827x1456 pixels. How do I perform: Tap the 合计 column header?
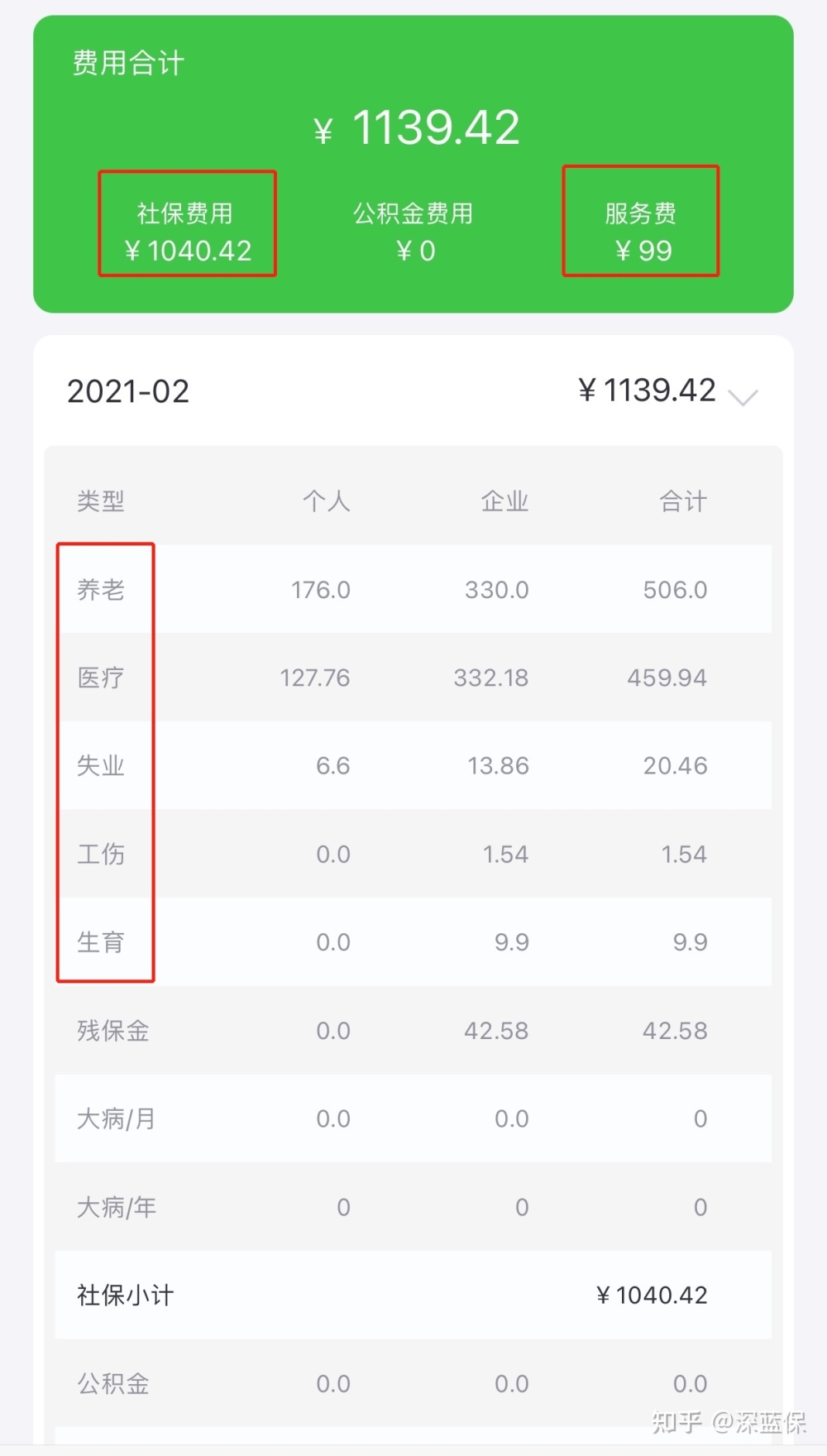coord(683,500)
